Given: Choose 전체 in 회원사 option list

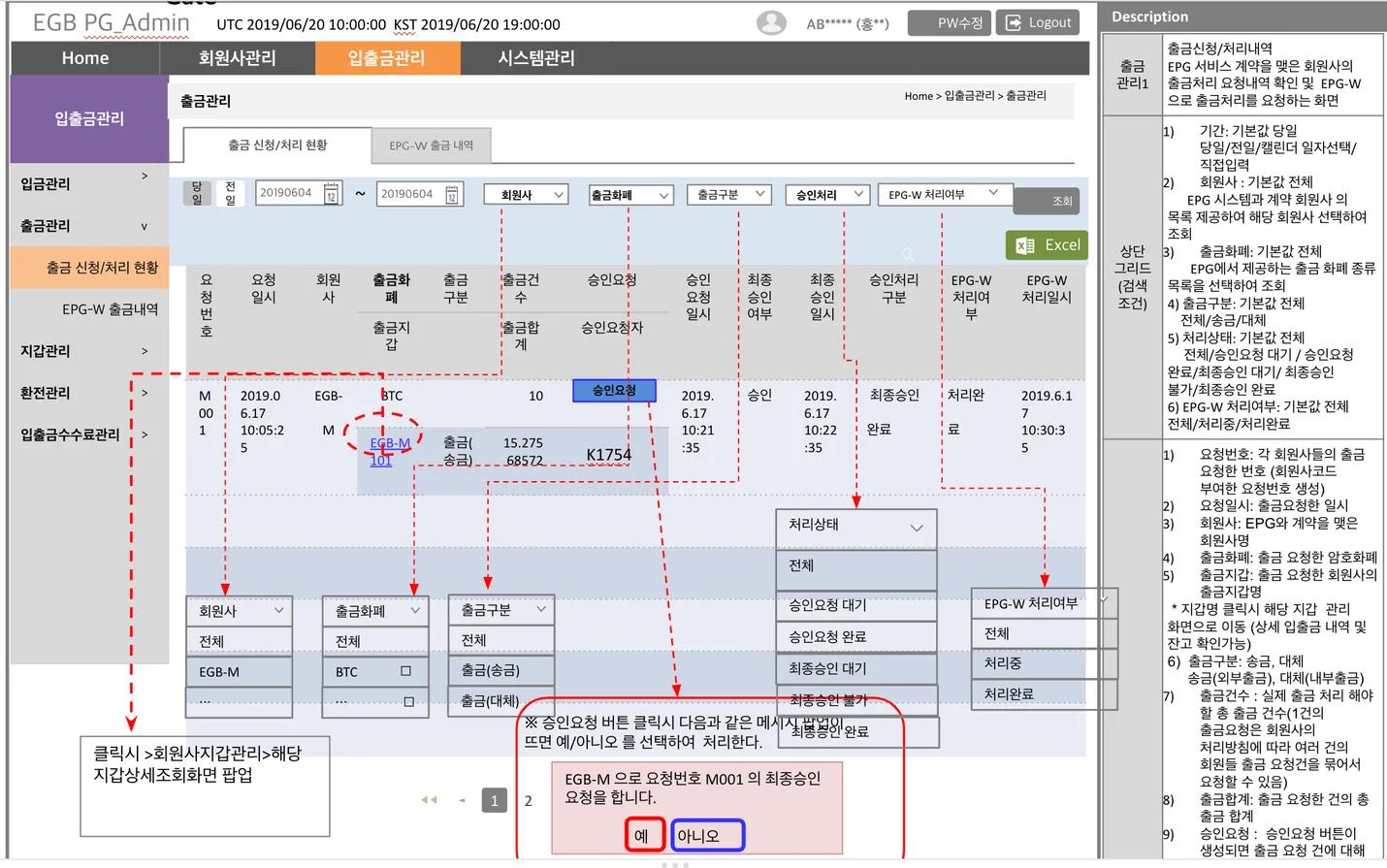Looking at the screenshot, I should coord(239,641).
